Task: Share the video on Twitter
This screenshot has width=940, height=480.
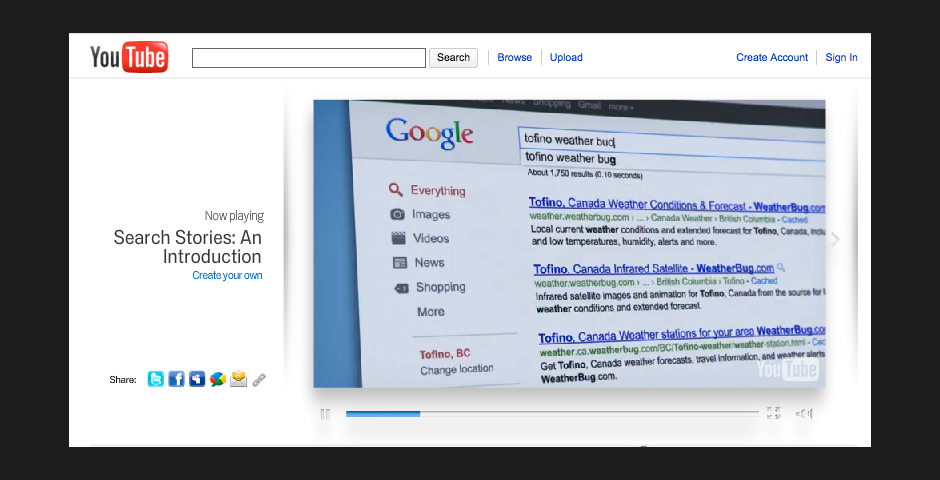Action: (x=155, y=379)
